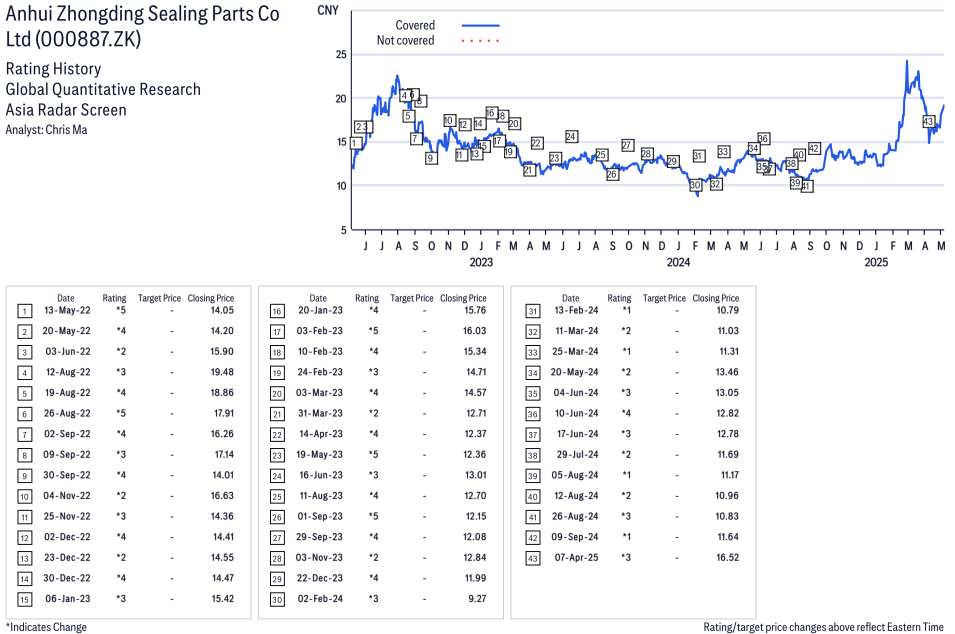
Task: Click the date cell 13-Feb-24
Action: pos(576,311)
